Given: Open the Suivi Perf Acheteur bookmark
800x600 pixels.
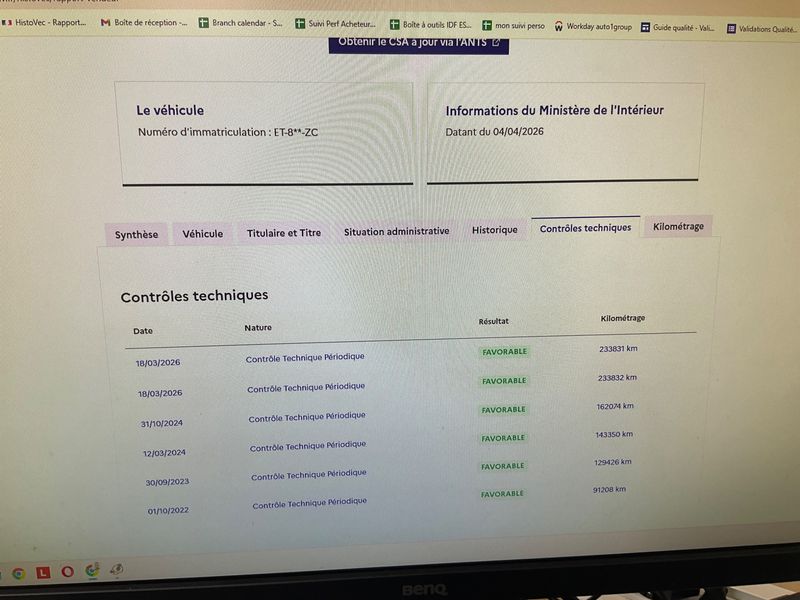Looking at the screenshot, I should point(335,23).
